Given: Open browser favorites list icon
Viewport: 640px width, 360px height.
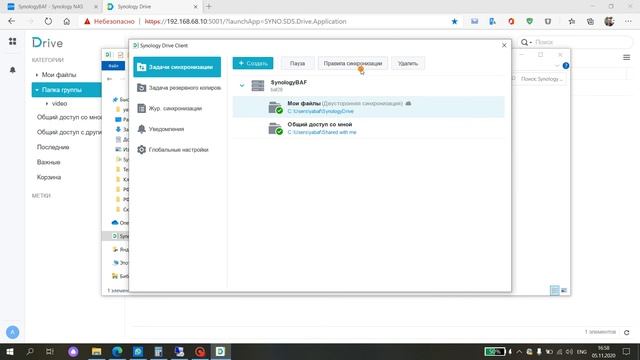Looking at the screenshot, I should [x=571, y=22].
